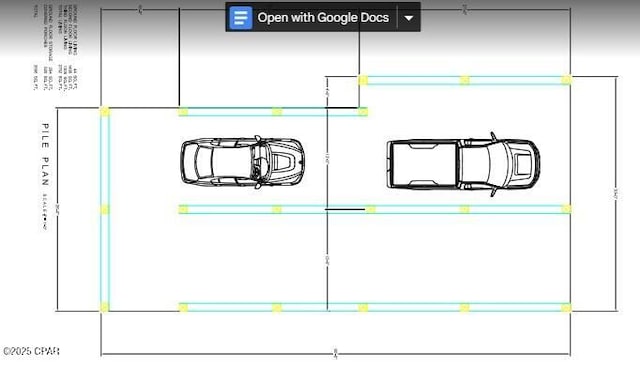The image size is (640, 367).
Task: Click the bottom overall width dimension label
Action: (x=336, y=353)
